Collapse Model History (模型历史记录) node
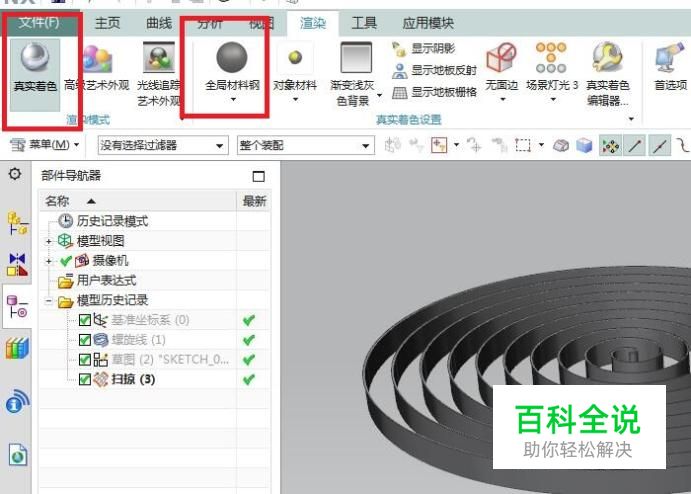The width and height of the screenshot is (691, 494). tap(49, 301)
